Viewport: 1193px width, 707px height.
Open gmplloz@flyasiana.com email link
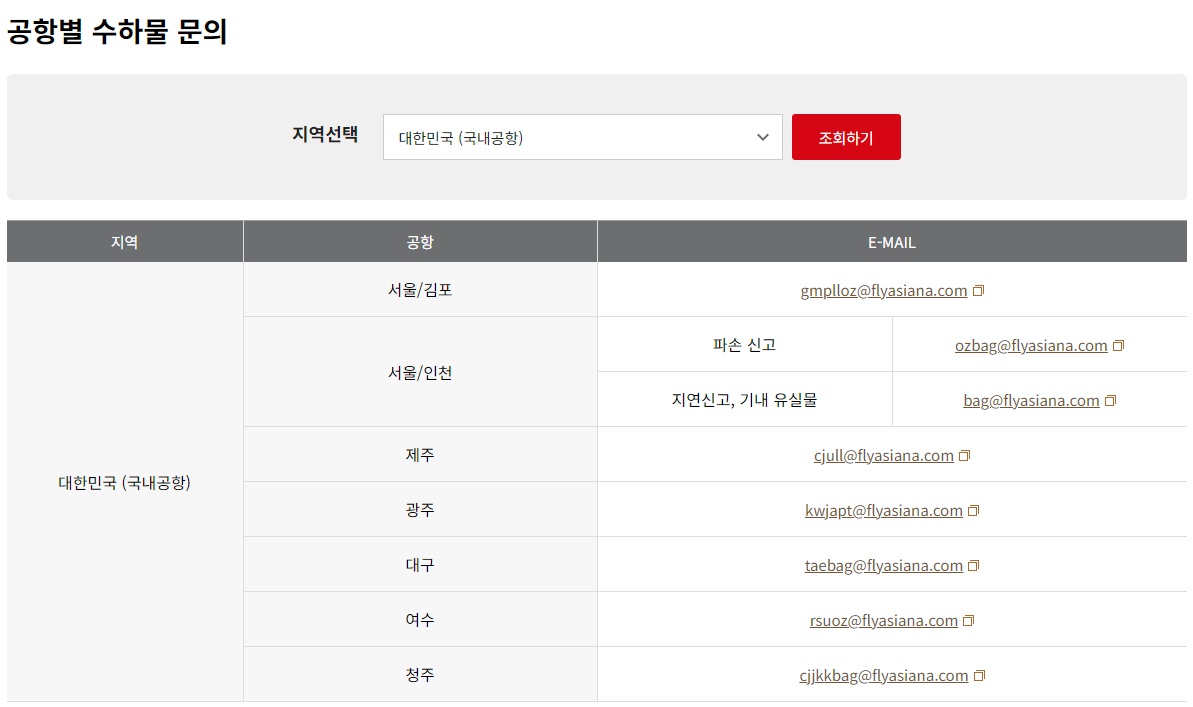click(883, 291)
